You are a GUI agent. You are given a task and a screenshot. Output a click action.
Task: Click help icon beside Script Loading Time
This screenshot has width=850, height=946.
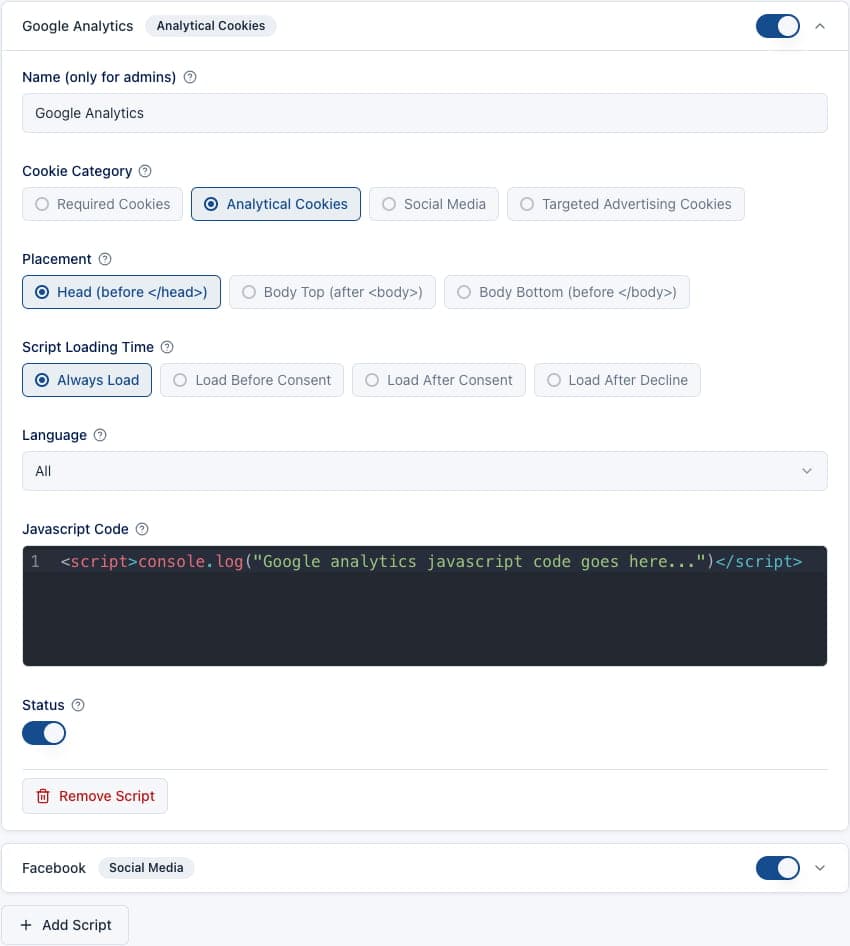167,348
